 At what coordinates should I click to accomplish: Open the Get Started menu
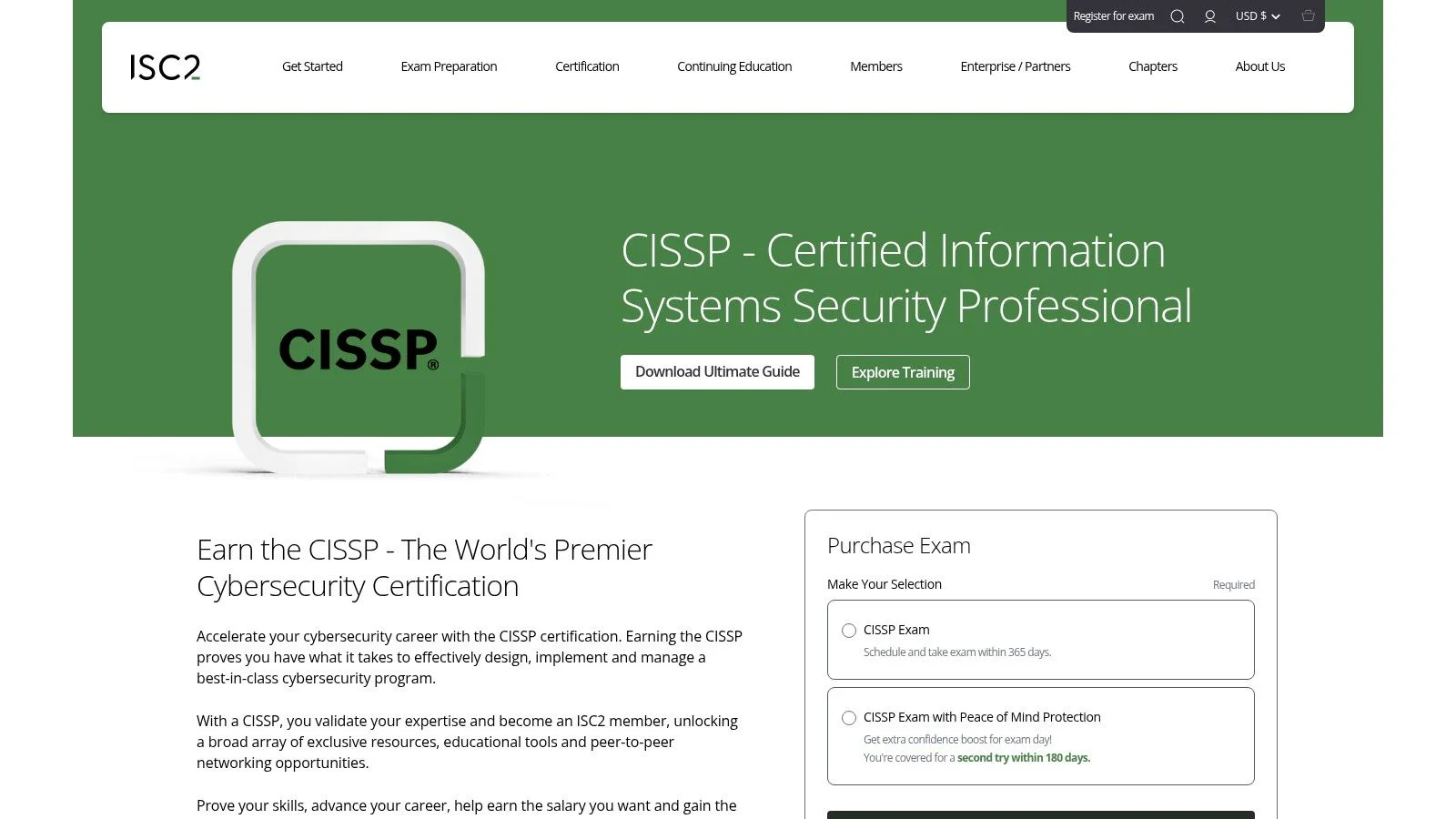pyautogui.click(x=312, y=66)
